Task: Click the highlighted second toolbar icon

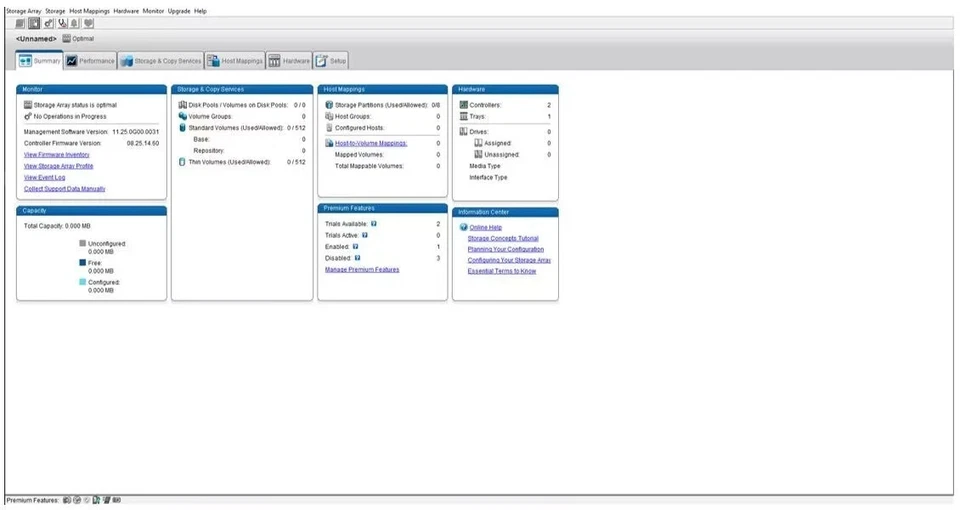Action: pos(34,23)
